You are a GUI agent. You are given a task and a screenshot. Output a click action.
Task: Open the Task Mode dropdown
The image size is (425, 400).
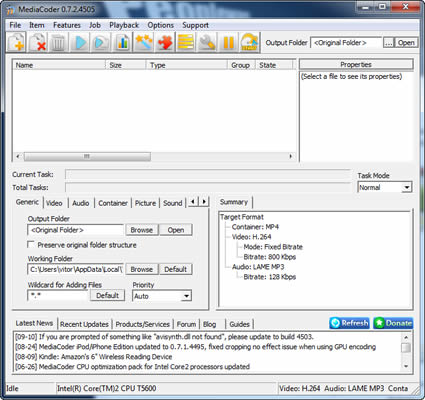406,187
